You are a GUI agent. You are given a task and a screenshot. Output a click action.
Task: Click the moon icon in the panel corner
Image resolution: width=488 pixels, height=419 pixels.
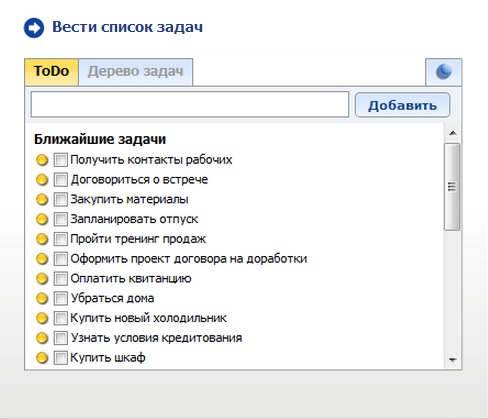tap(444, 72)
